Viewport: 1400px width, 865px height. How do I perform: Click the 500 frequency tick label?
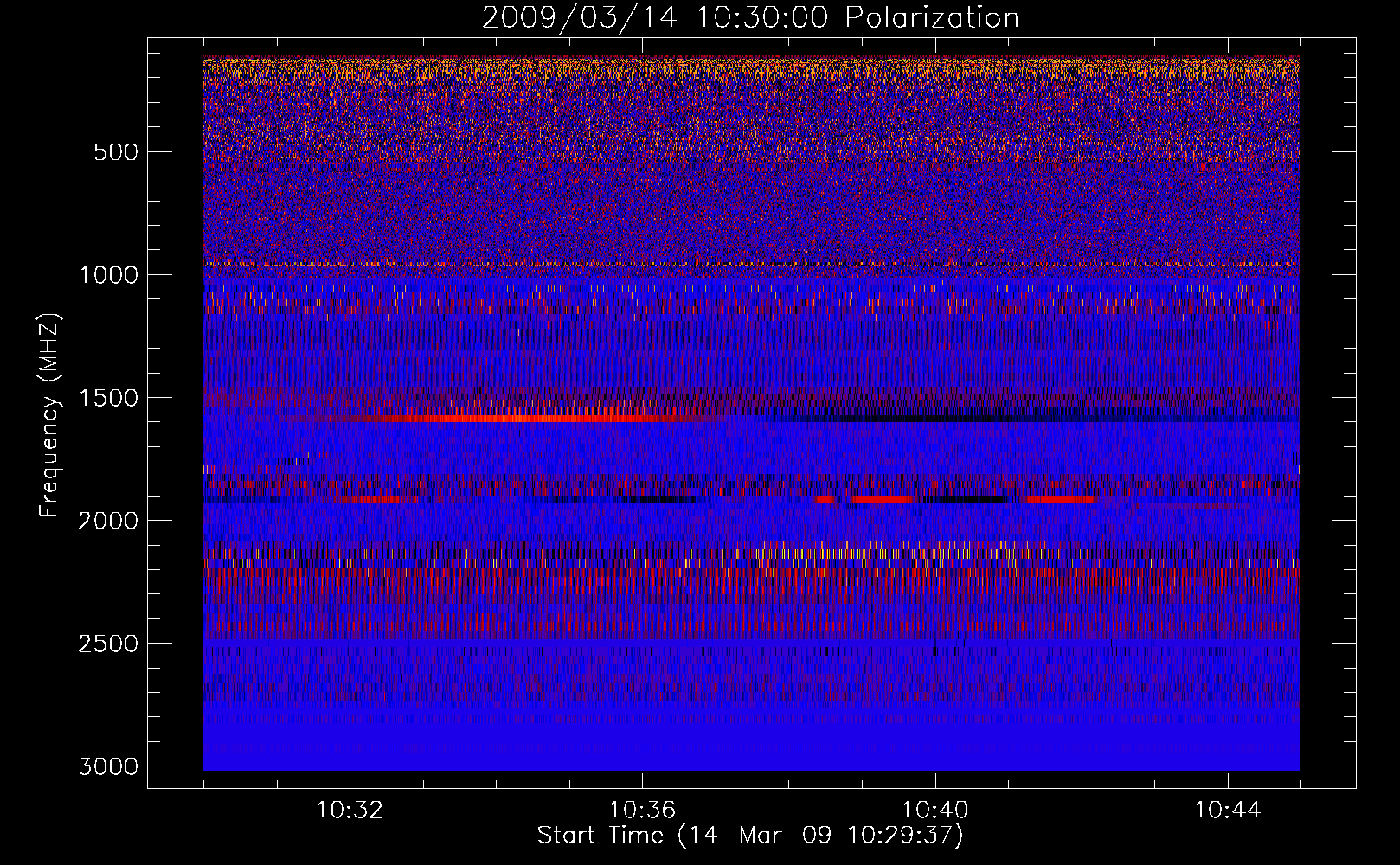coord(116,152)
